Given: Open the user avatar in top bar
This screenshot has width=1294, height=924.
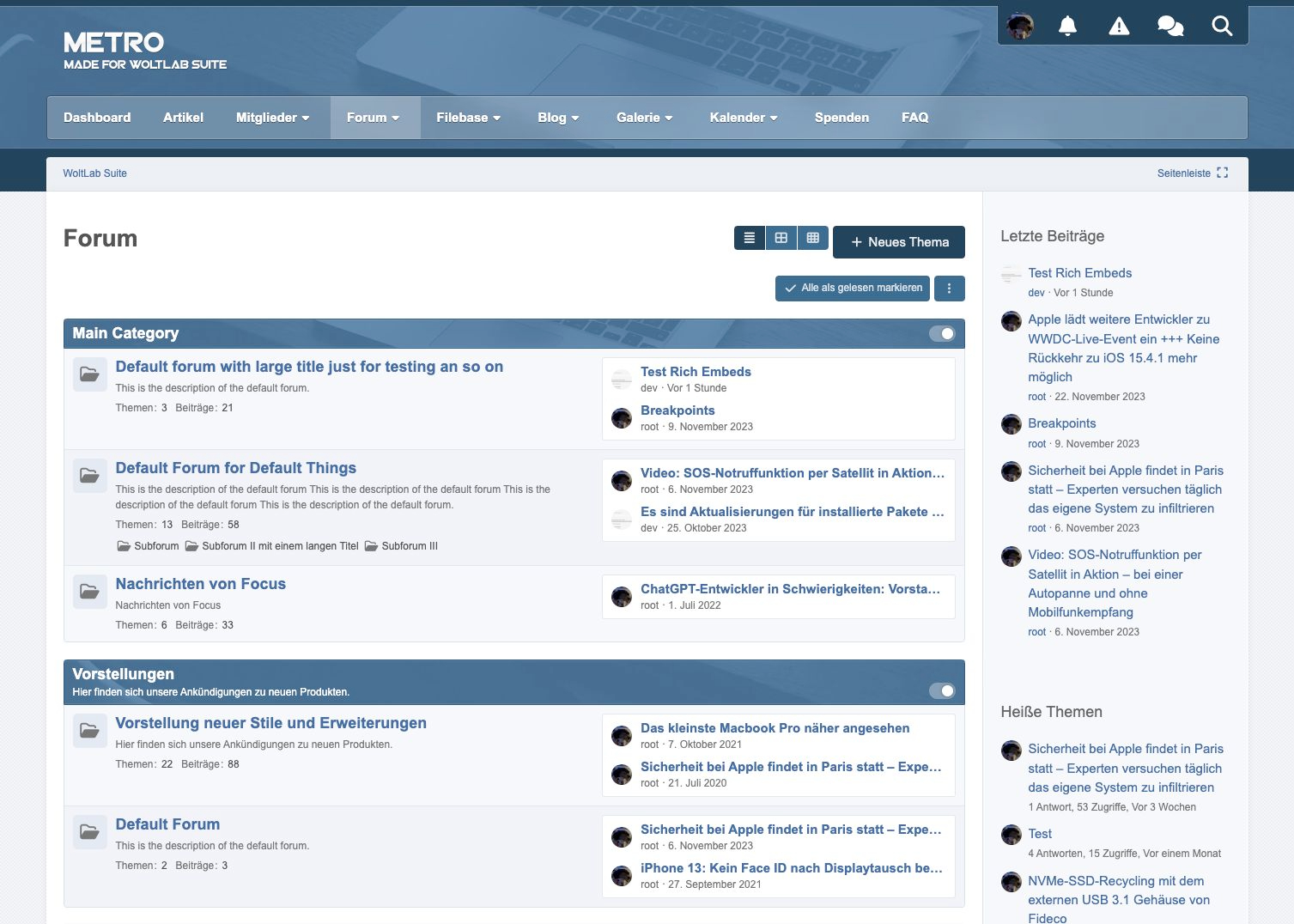Looking at the screenshot, I should pyautogui.click(x=1020, y=26).
